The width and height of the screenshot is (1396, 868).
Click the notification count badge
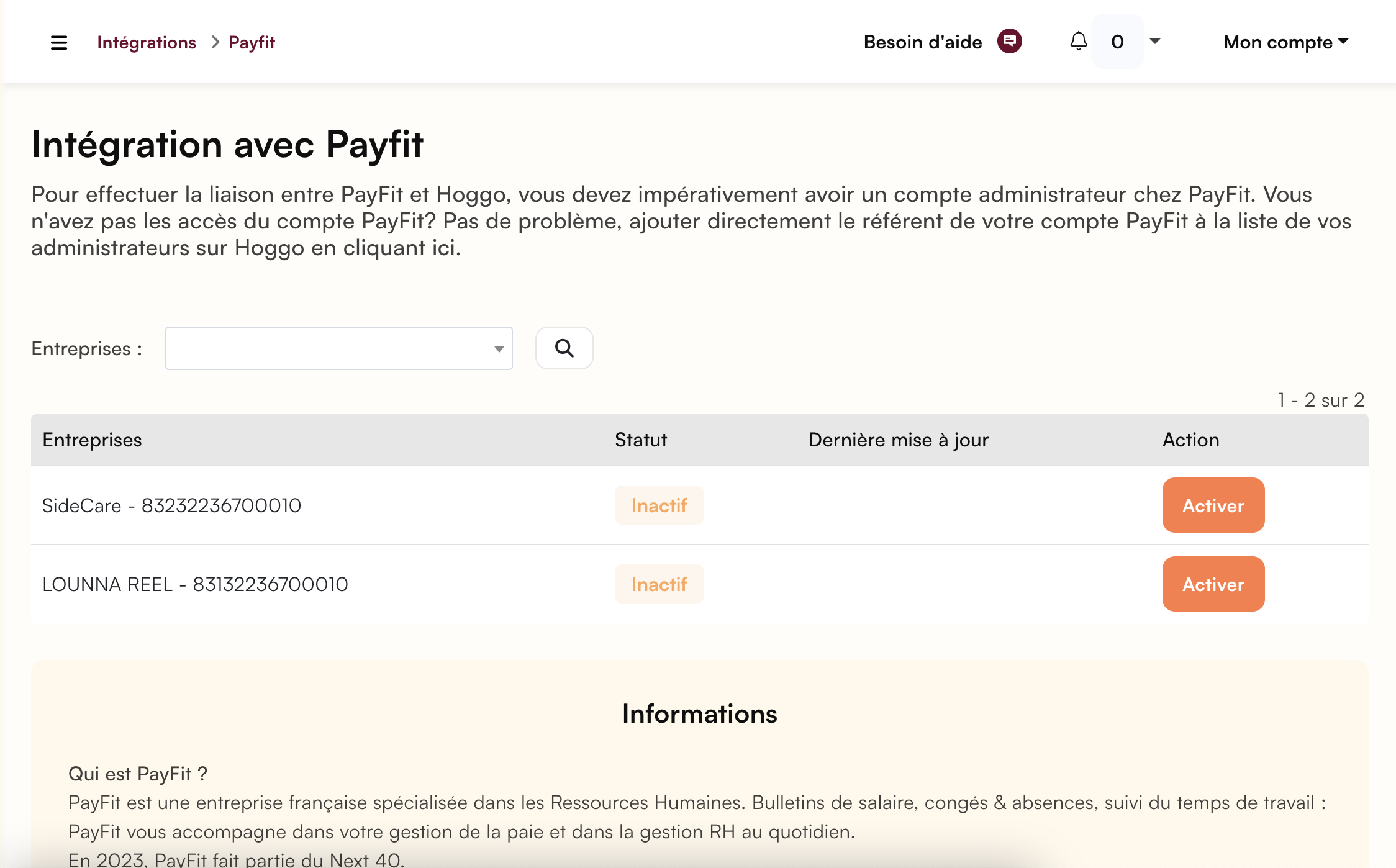[1117, 42]
